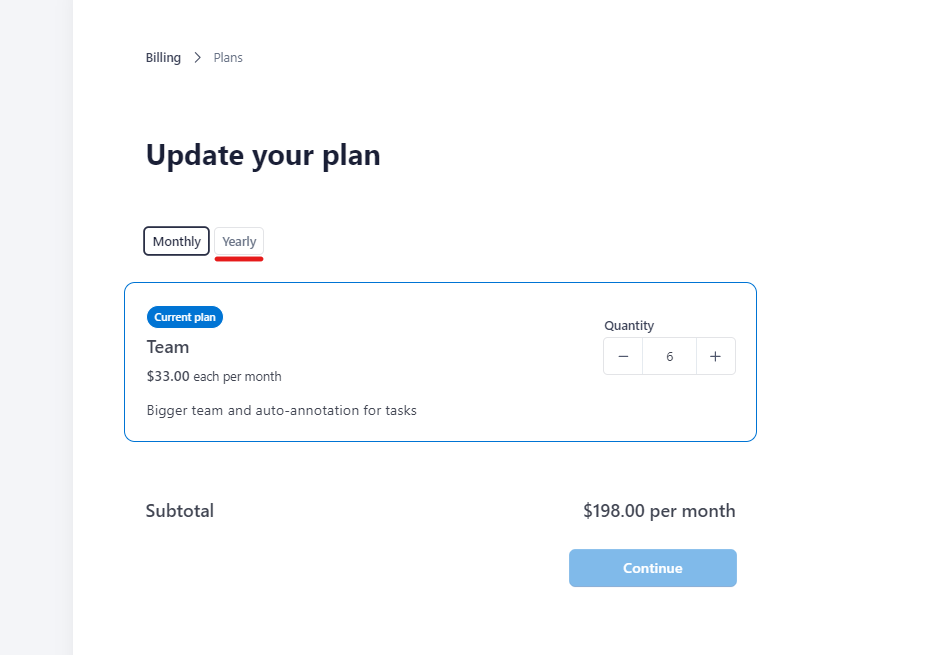Decrease quantity with the minus icon

pyautogui.click(x=623, y=357)
